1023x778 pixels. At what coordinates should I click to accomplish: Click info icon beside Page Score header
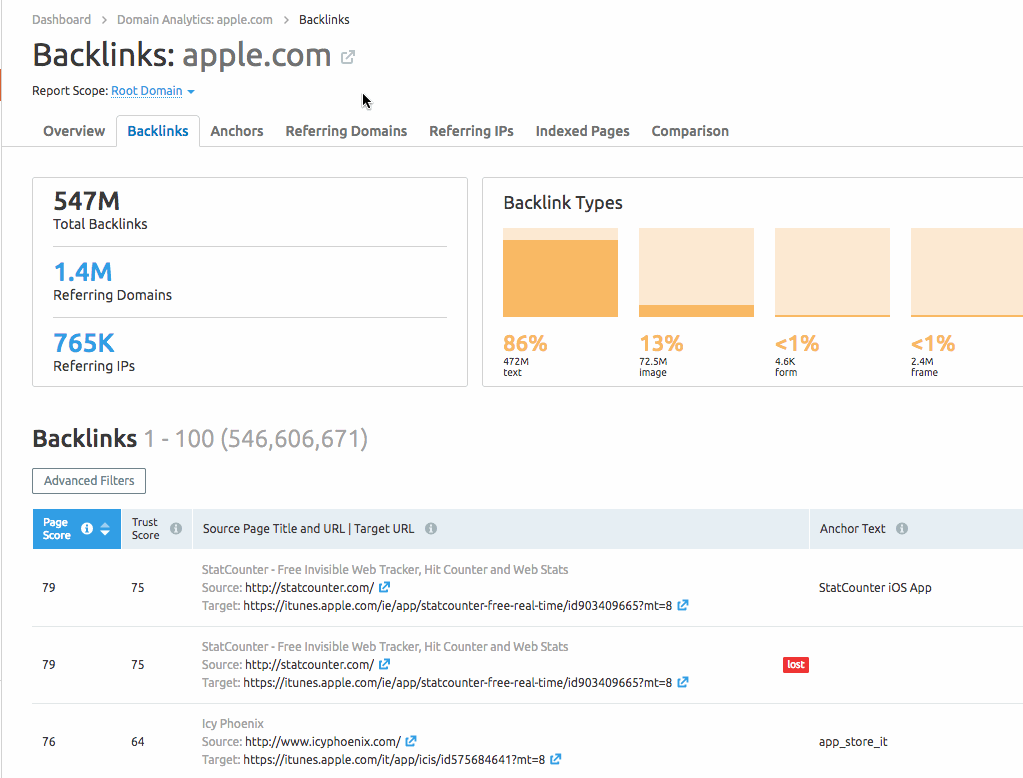tap(87, 529)
